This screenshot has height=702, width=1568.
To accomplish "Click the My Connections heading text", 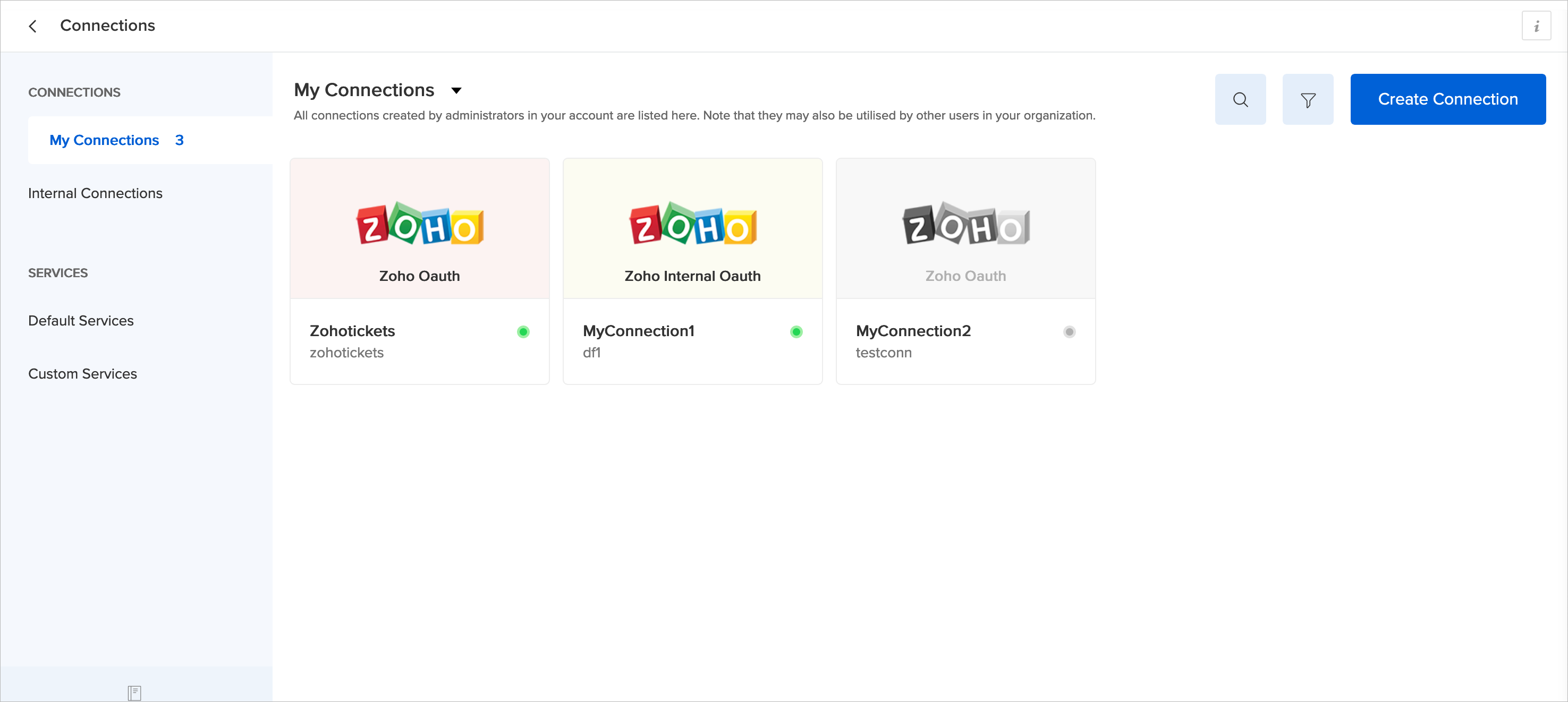I will (x=363, y=90).
